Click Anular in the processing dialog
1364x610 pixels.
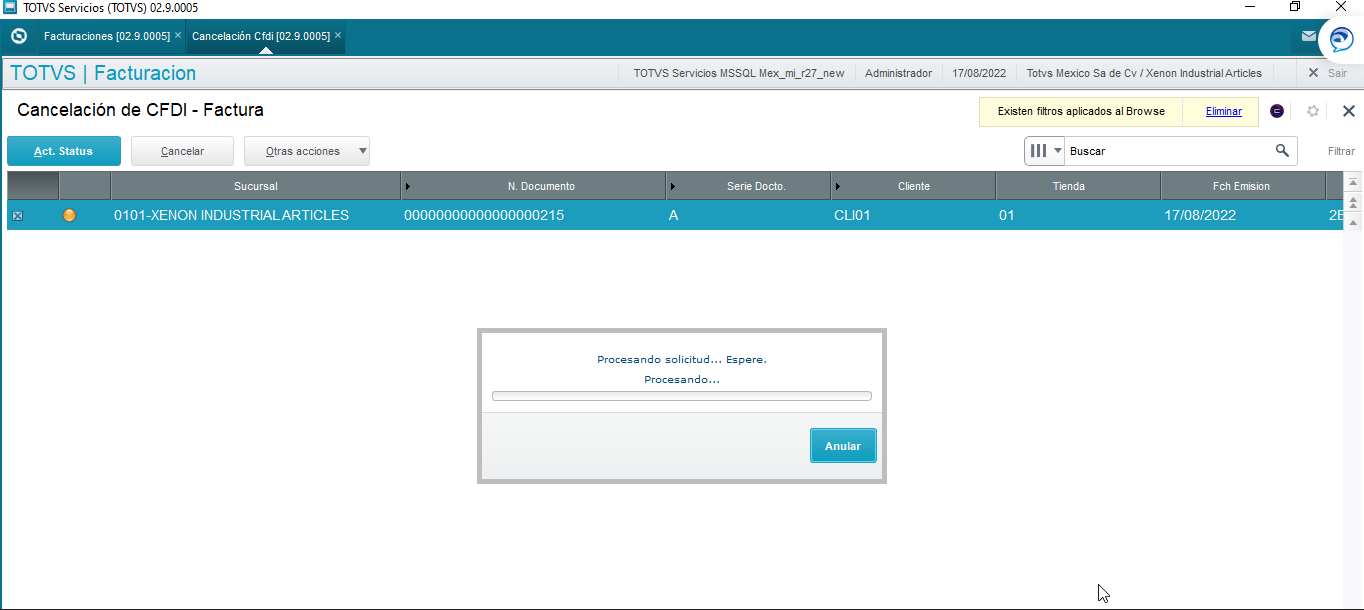tap(843, 446)
